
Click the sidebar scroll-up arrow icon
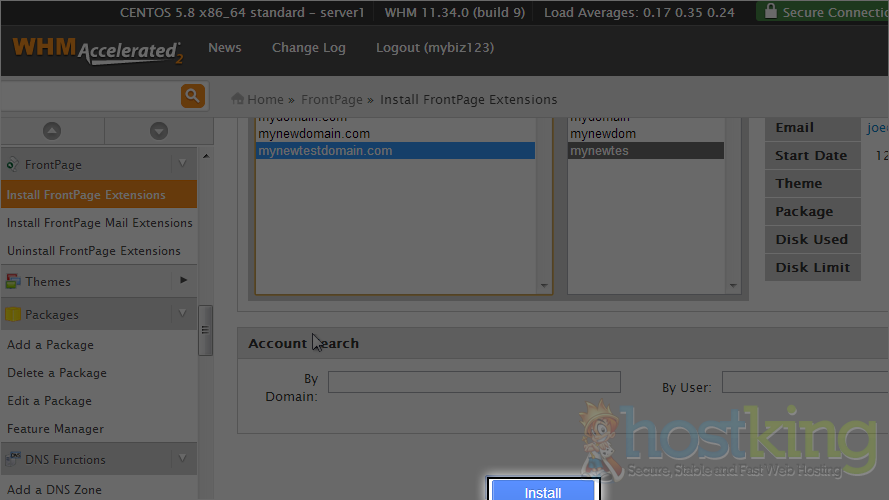pyautogui.click(x=52, y=131)
